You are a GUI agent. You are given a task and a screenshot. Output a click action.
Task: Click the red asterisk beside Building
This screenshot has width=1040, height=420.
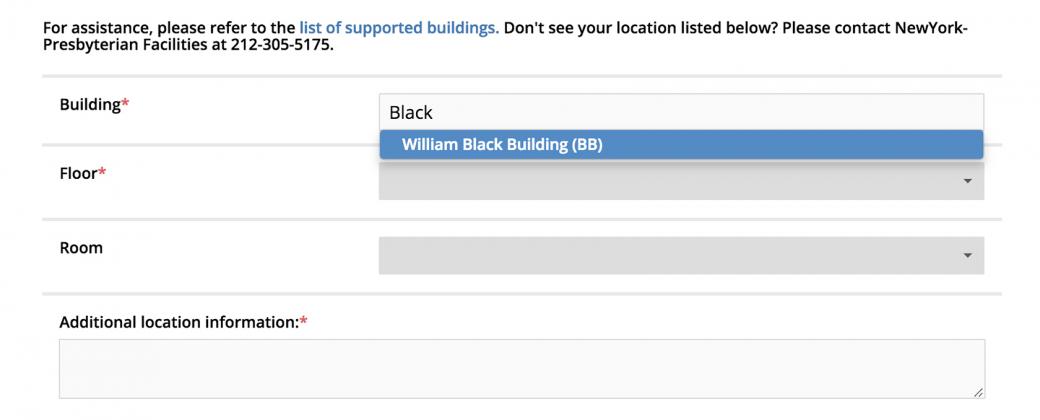point(126,105)
